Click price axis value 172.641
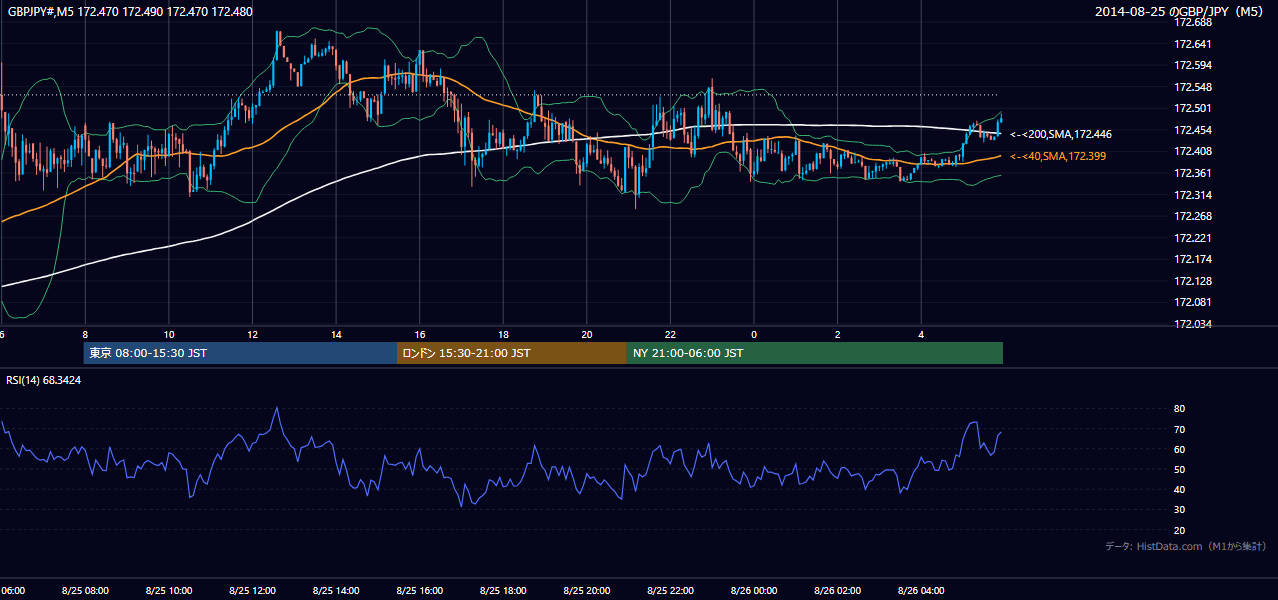Image resolution: width=1278 pixels, height=600 pixels. (1192, 44)
